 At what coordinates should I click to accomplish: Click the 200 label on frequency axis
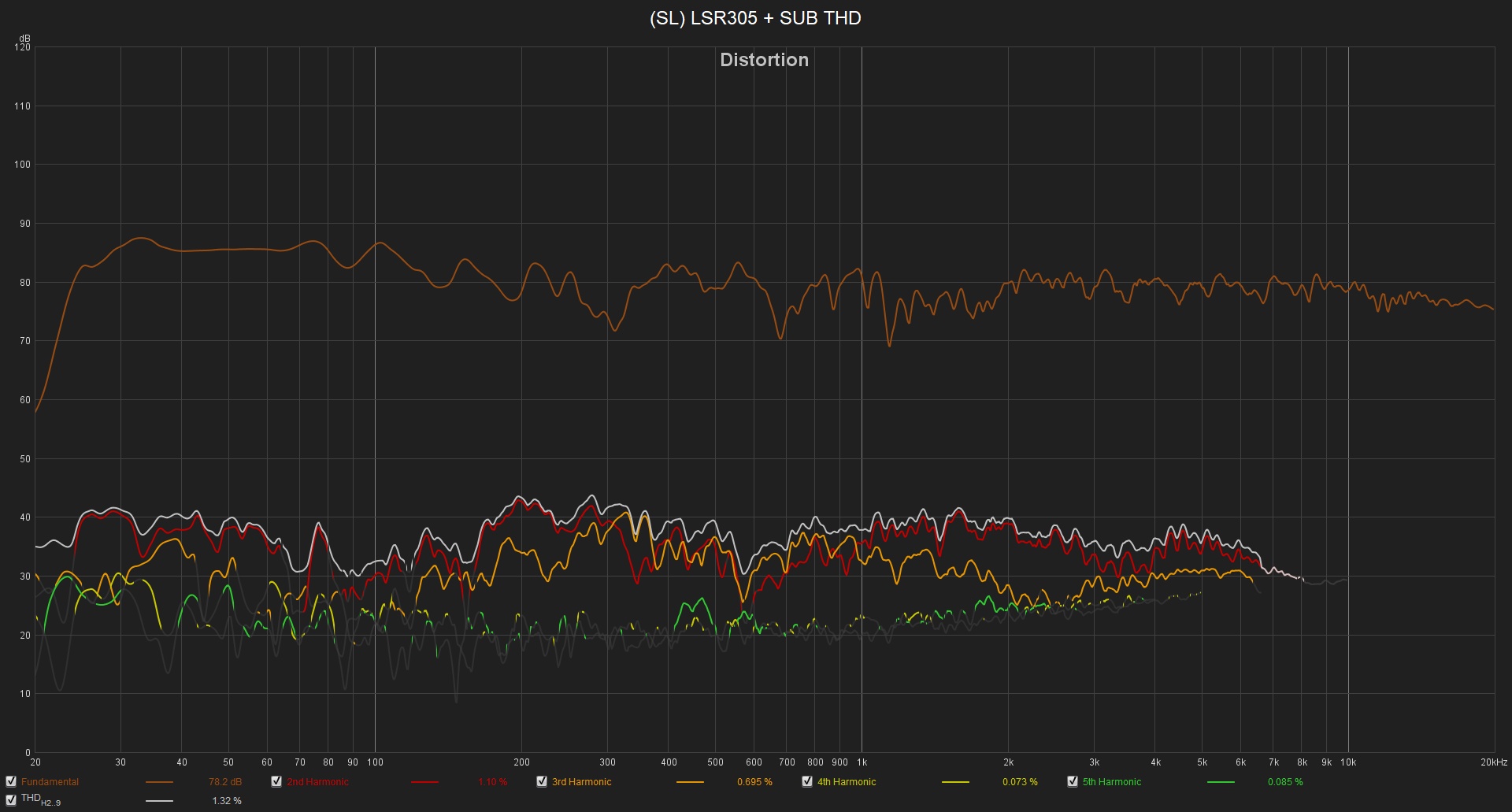(x=521, y=762)
